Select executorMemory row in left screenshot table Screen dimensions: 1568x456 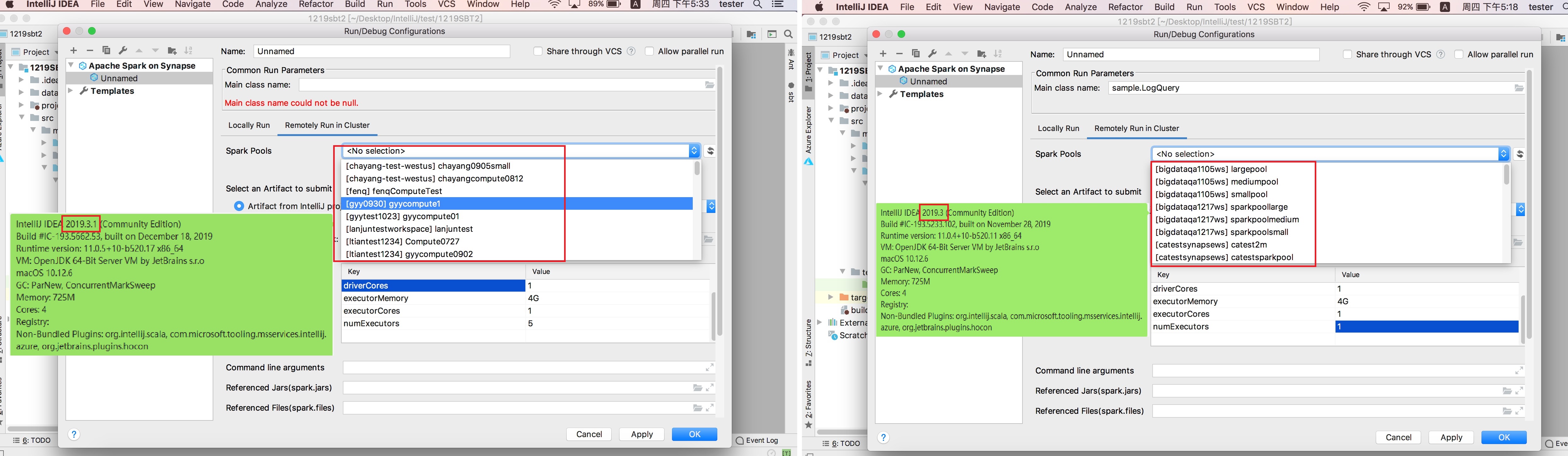tap(525, 298)
